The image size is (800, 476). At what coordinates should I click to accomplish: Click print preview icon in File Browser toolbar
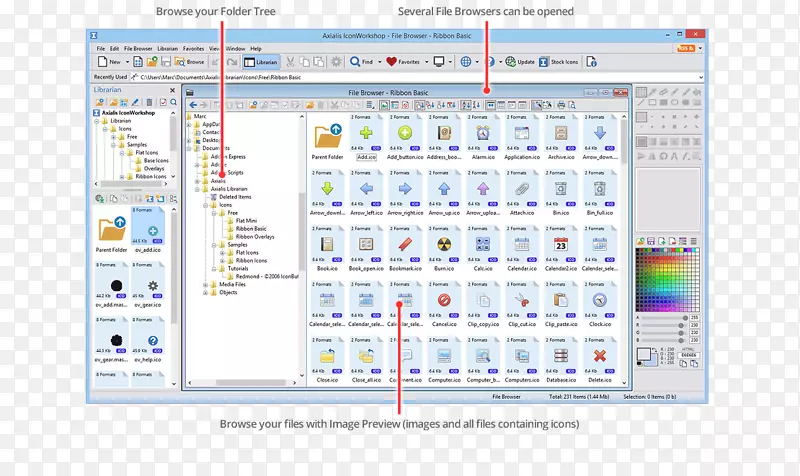(x=572, y=105)
